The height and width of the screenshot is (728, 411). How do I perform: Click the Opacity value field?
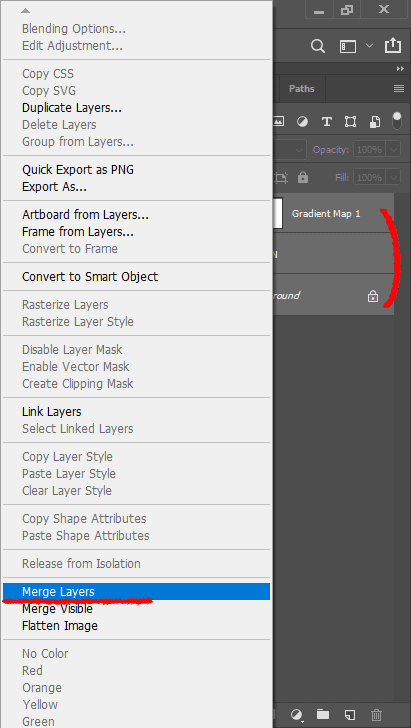370,150
